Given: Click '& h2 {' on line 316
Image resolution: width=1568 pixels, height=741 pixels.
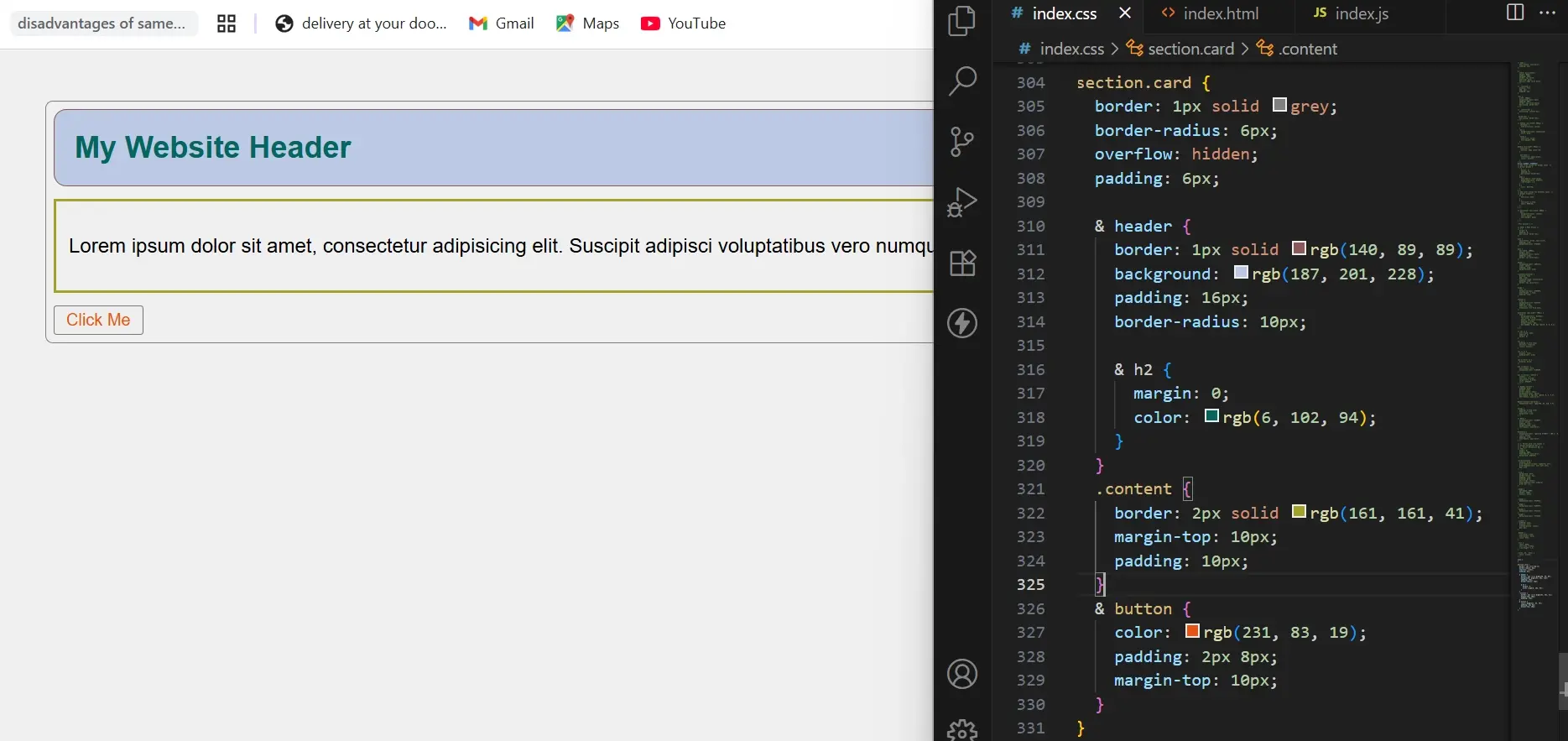Looking at the screenshot, I should pos(1143,369).
